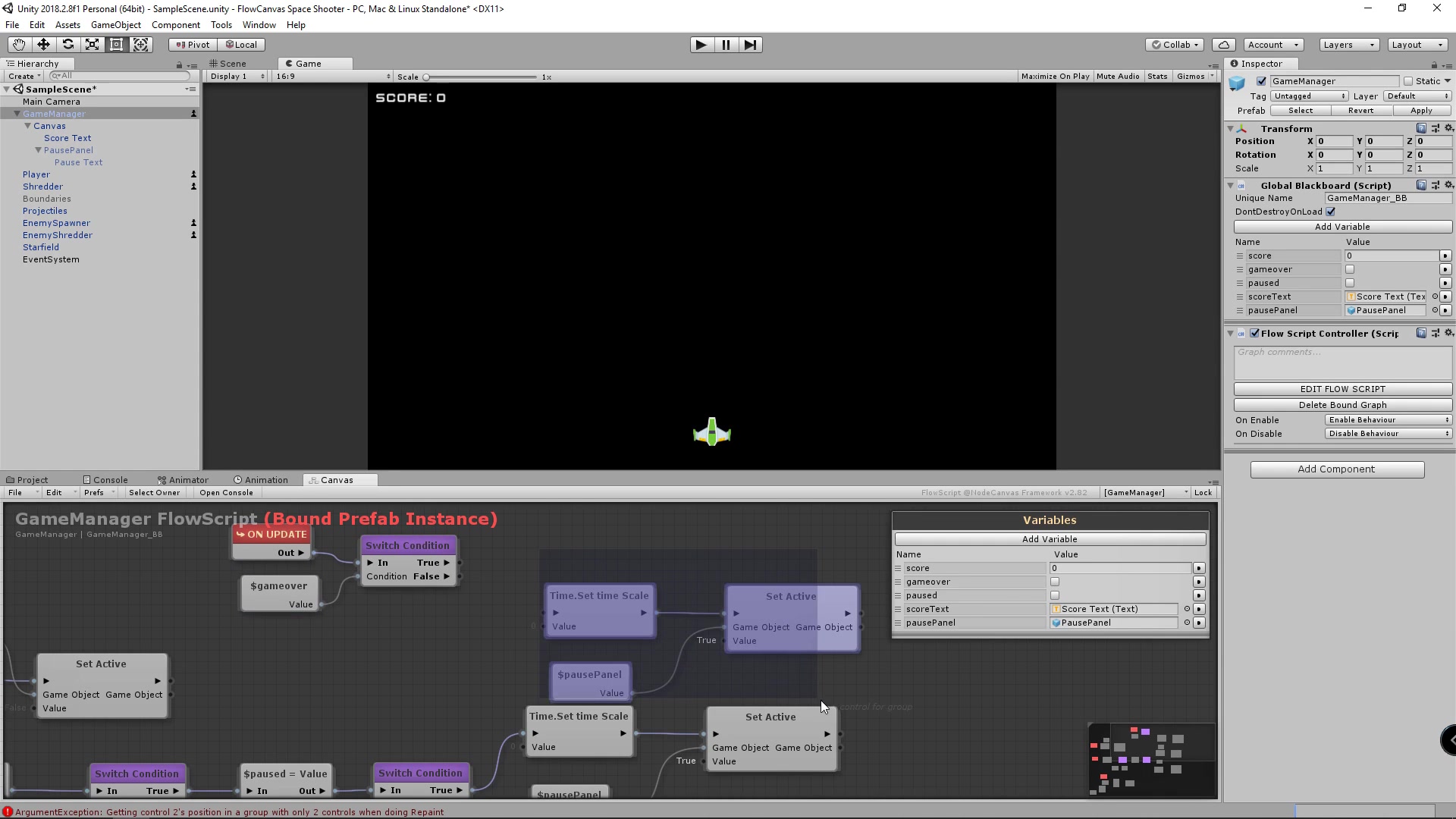Select the Scale tool
The image size is (1456, 819).
(92, 45)
